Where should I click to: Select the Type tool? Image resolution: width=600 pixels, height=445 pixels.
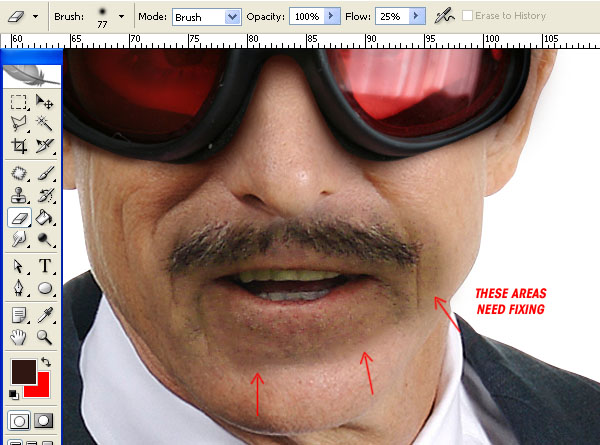pos(44,266)
